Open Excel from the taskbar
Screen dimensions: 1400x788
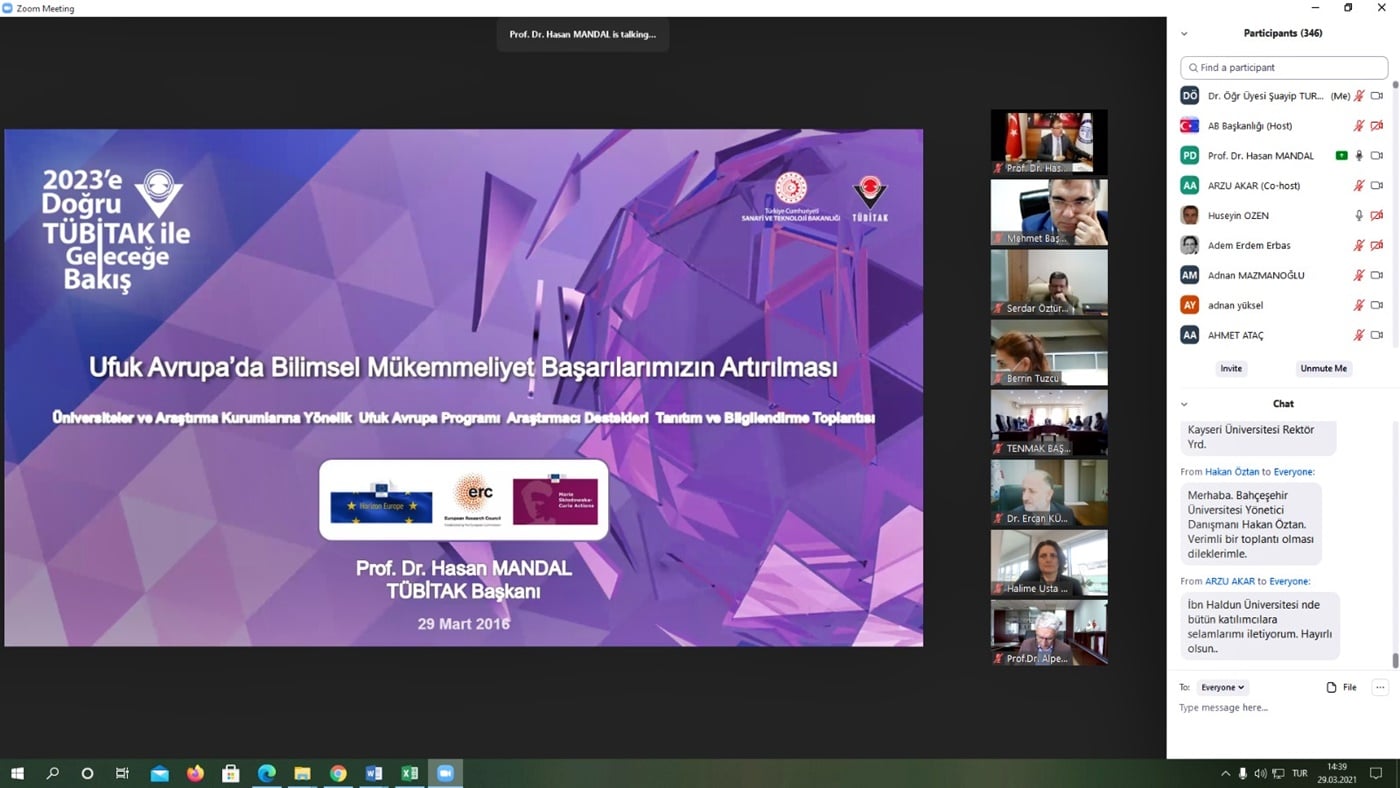[409, 773]
